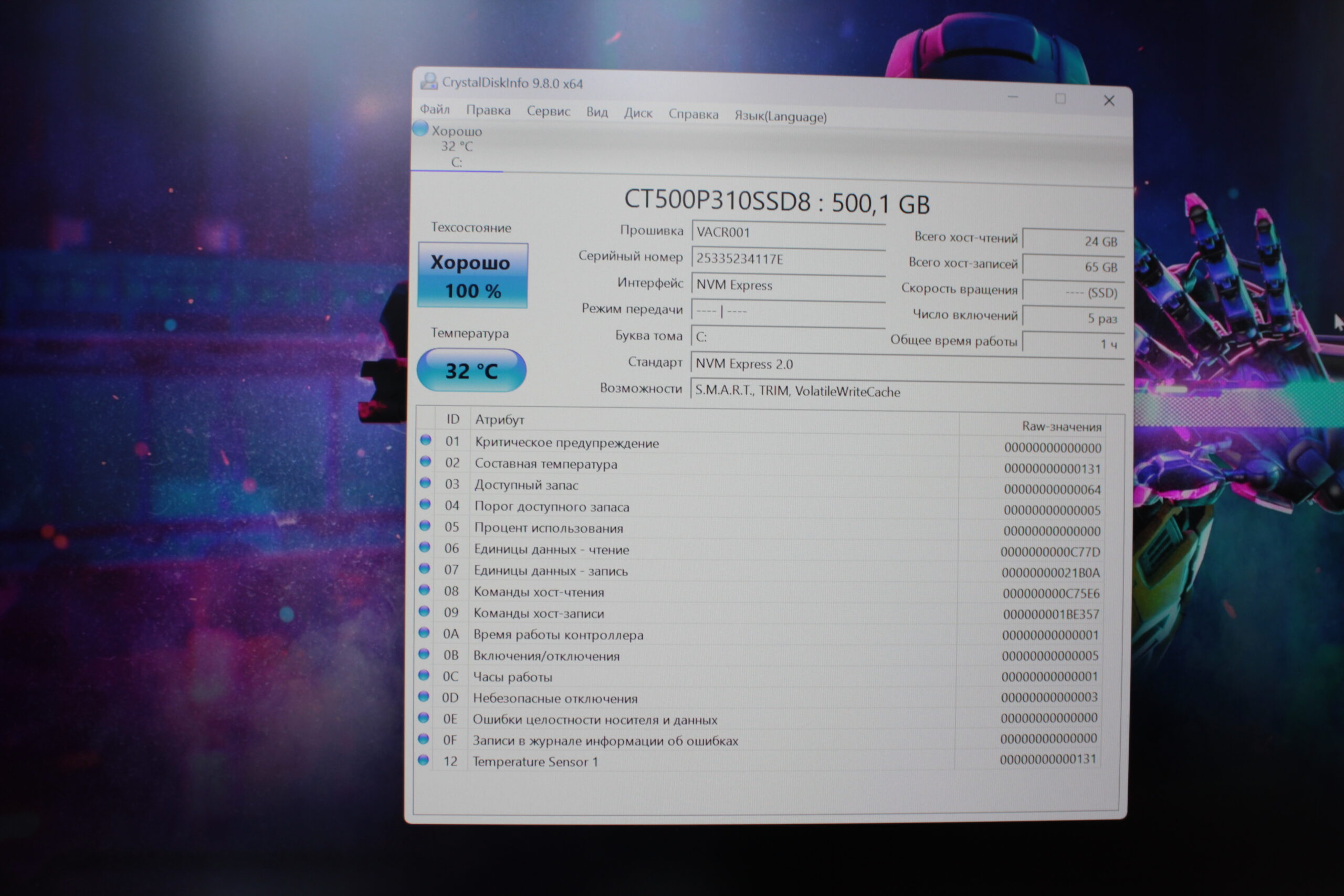The image size is (1344, 896).
Task: Open the Диск menu
Action: pos(638,112)
